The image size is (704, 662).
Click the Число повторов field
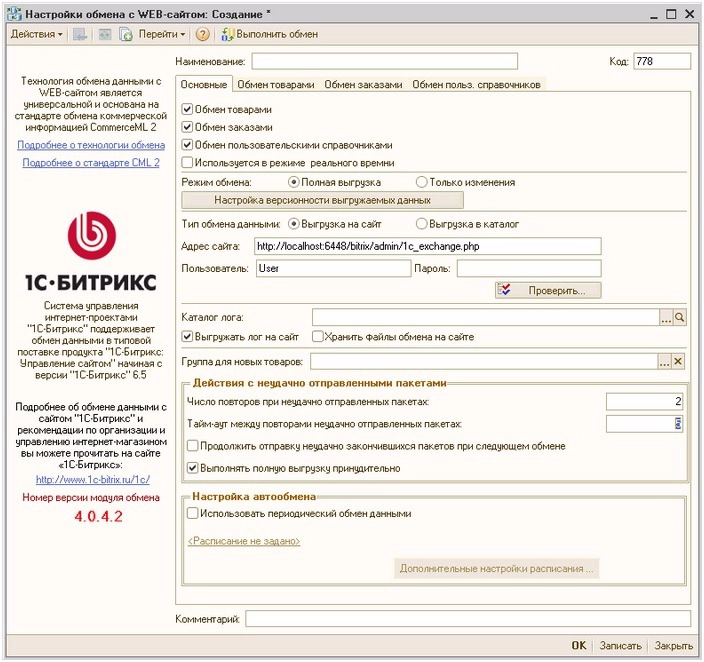[645, 402]
